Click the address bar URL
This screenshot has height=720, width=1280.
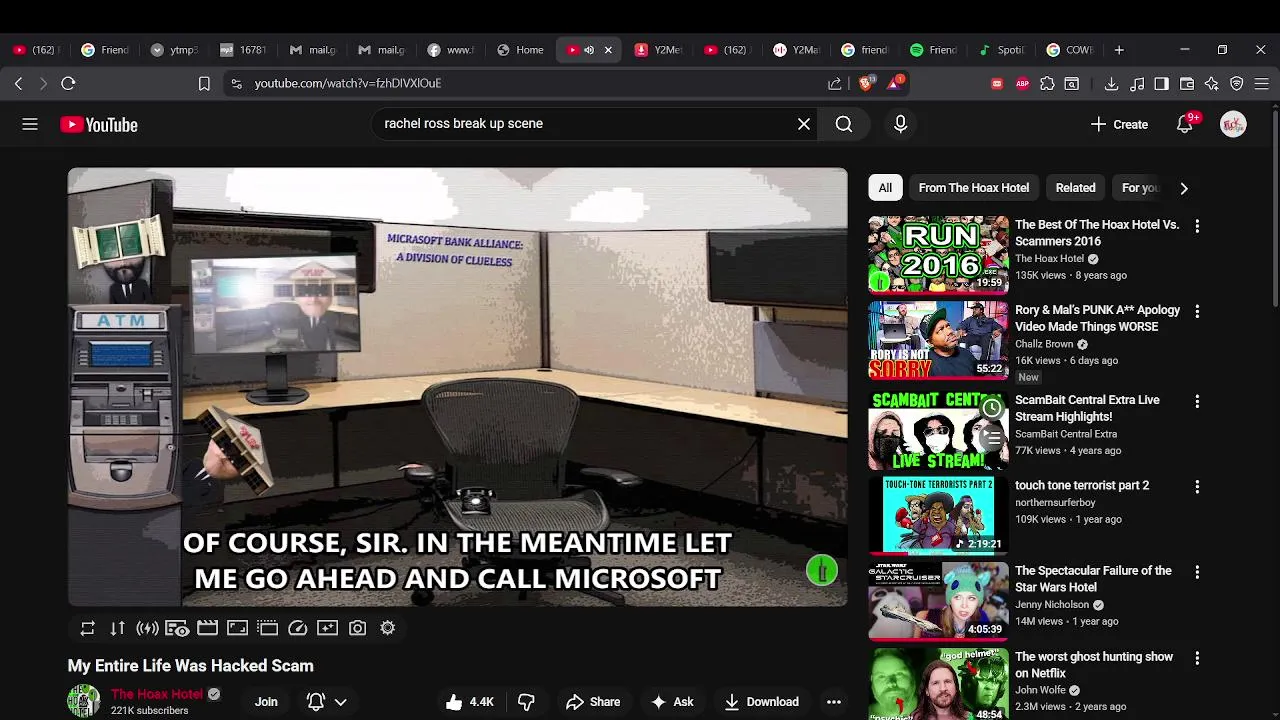(347, 84)
